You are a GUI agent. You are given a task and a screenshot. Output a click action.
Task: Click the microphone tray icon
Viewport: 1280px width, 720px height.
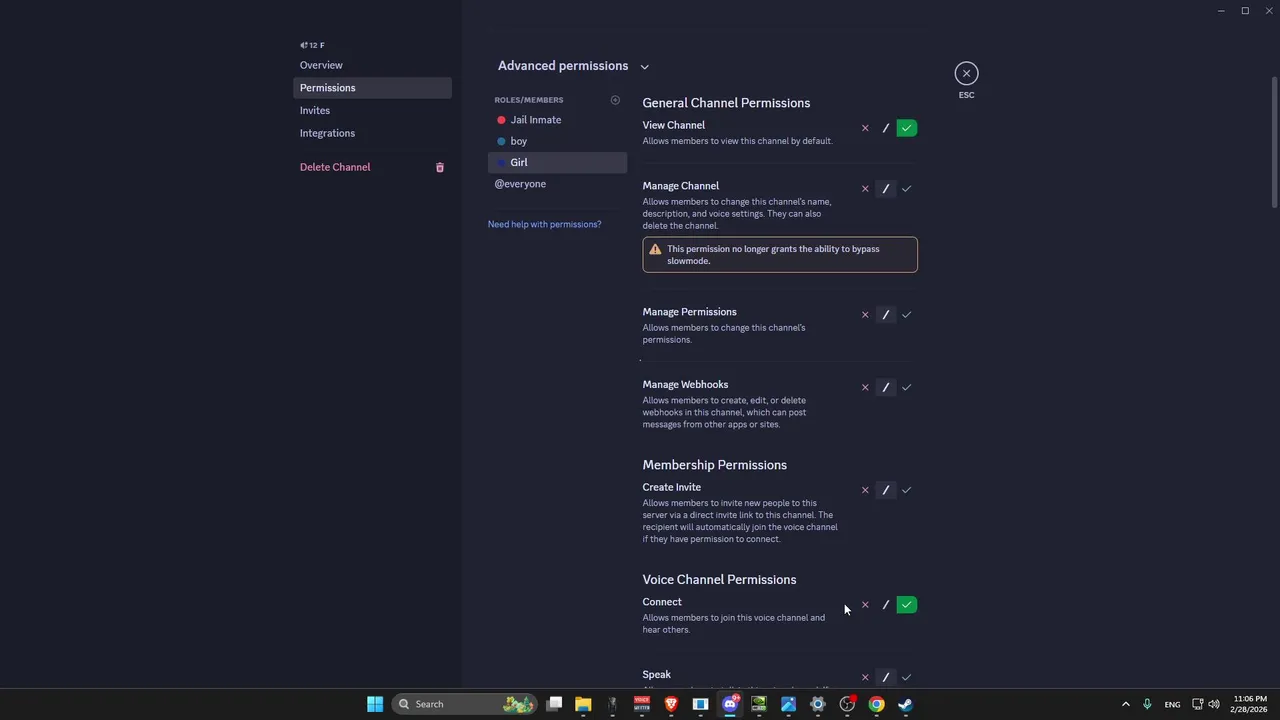click(x=1147, y=704)
